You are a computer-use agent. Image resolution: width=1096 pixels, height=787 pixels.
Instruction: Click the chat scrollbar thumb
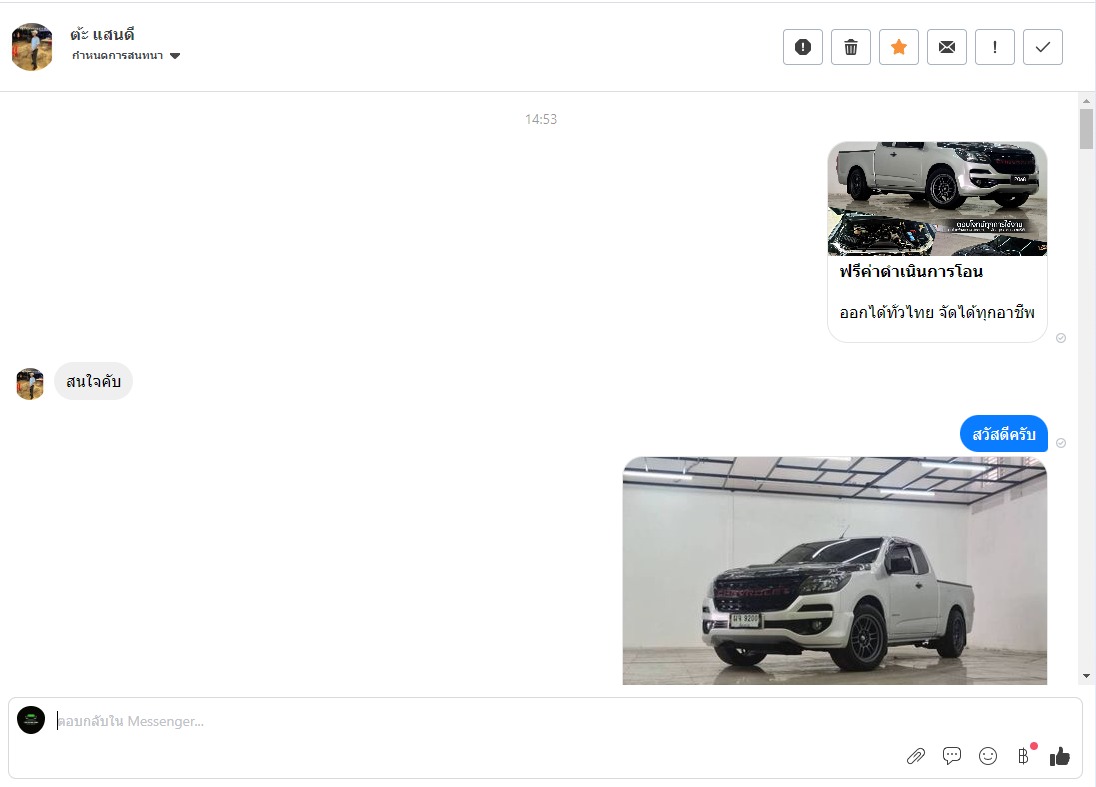[x=1086, y=129]
